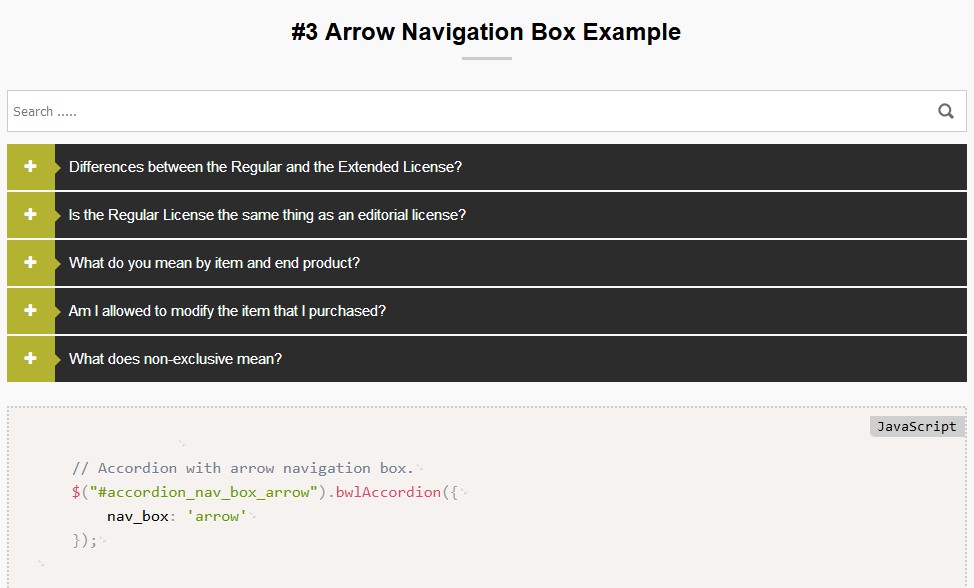The height and width of the screenshot is (588, 974).
Task: Click the nav_box property in the code
Action: coord(138,516)
